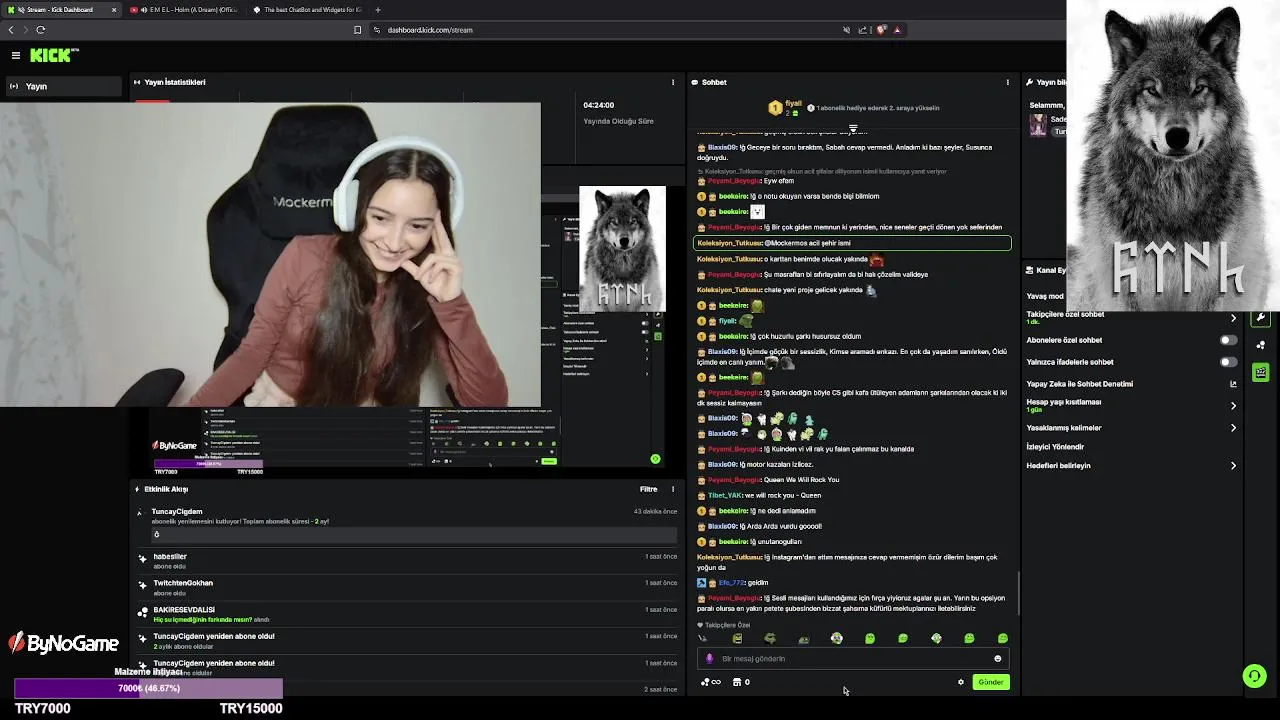1280x720 pixels.
Task: Click the Takipçilere Özel heart label
Action: [x=723, y=625]
